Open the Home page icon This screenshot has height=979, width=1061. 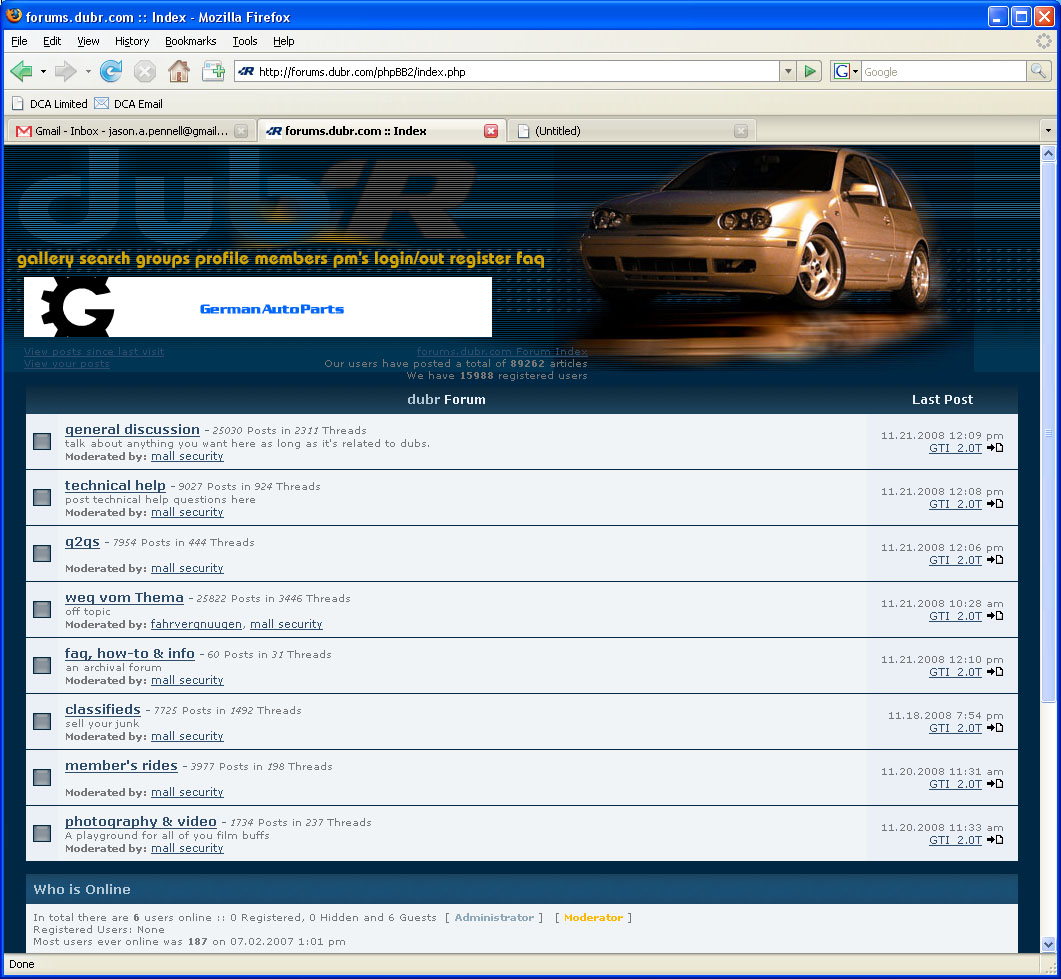[x=179, y=71]
